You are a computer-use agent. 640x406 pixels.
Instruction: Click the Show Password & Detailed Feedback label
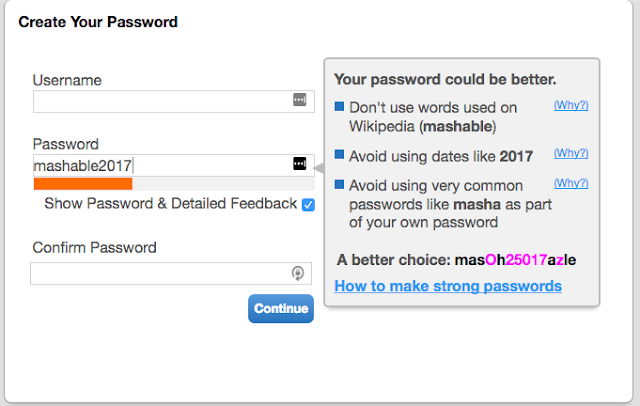(x=171, y=203)
